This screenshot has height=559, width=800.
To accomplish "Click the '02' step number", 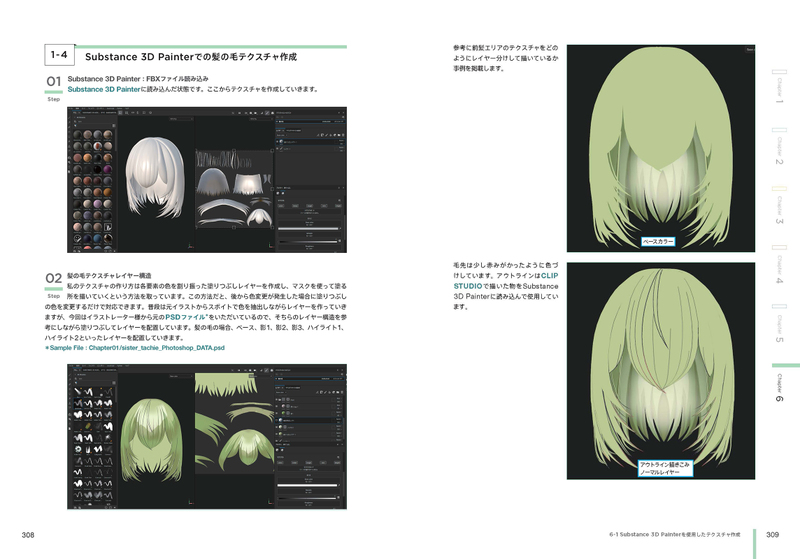I will pos(54,278).
